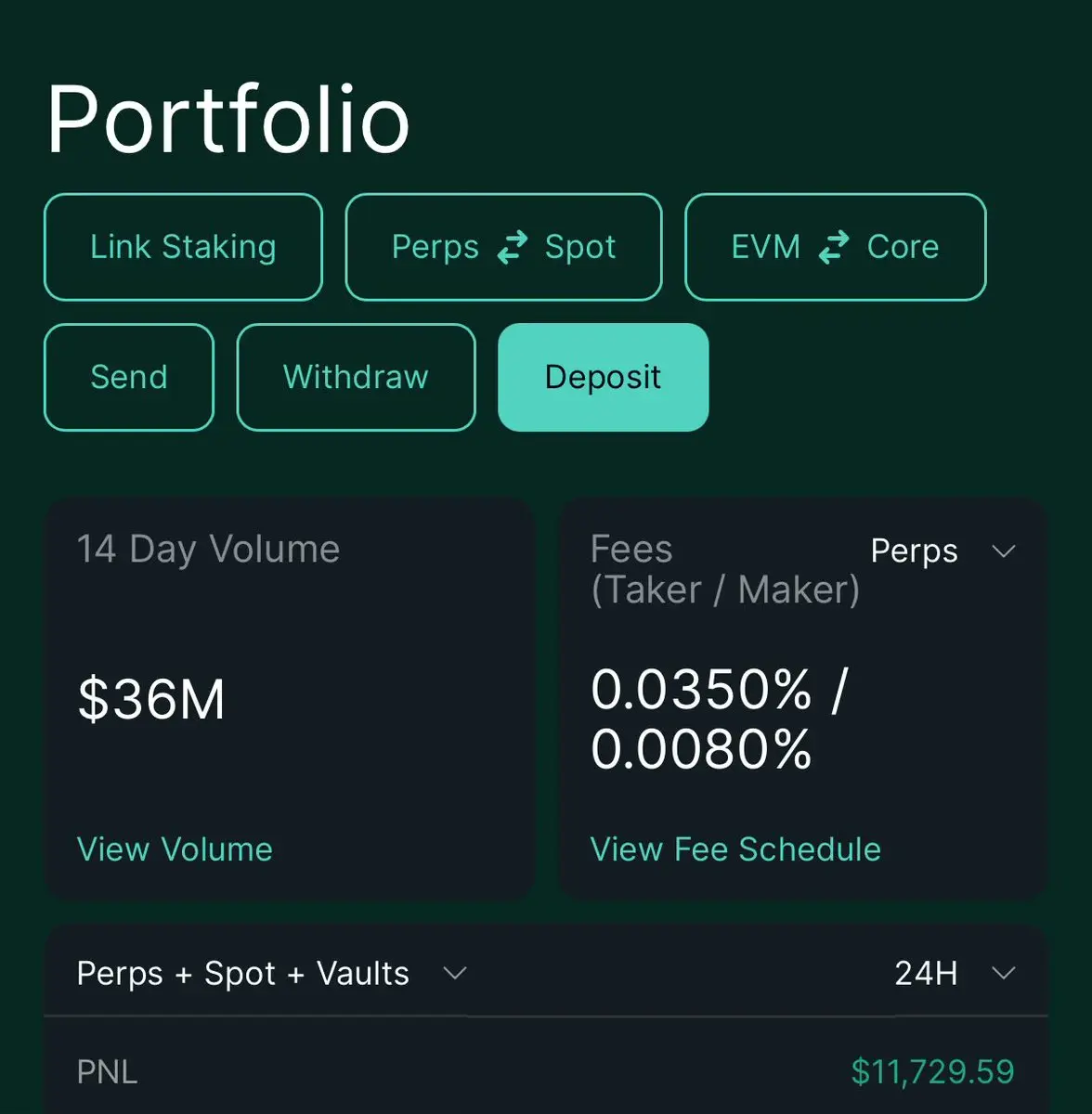Tap the highlighted Deposit button
Viewport: 1092px width, 1114px height.
pyautogui.click(x=603, y=377)
